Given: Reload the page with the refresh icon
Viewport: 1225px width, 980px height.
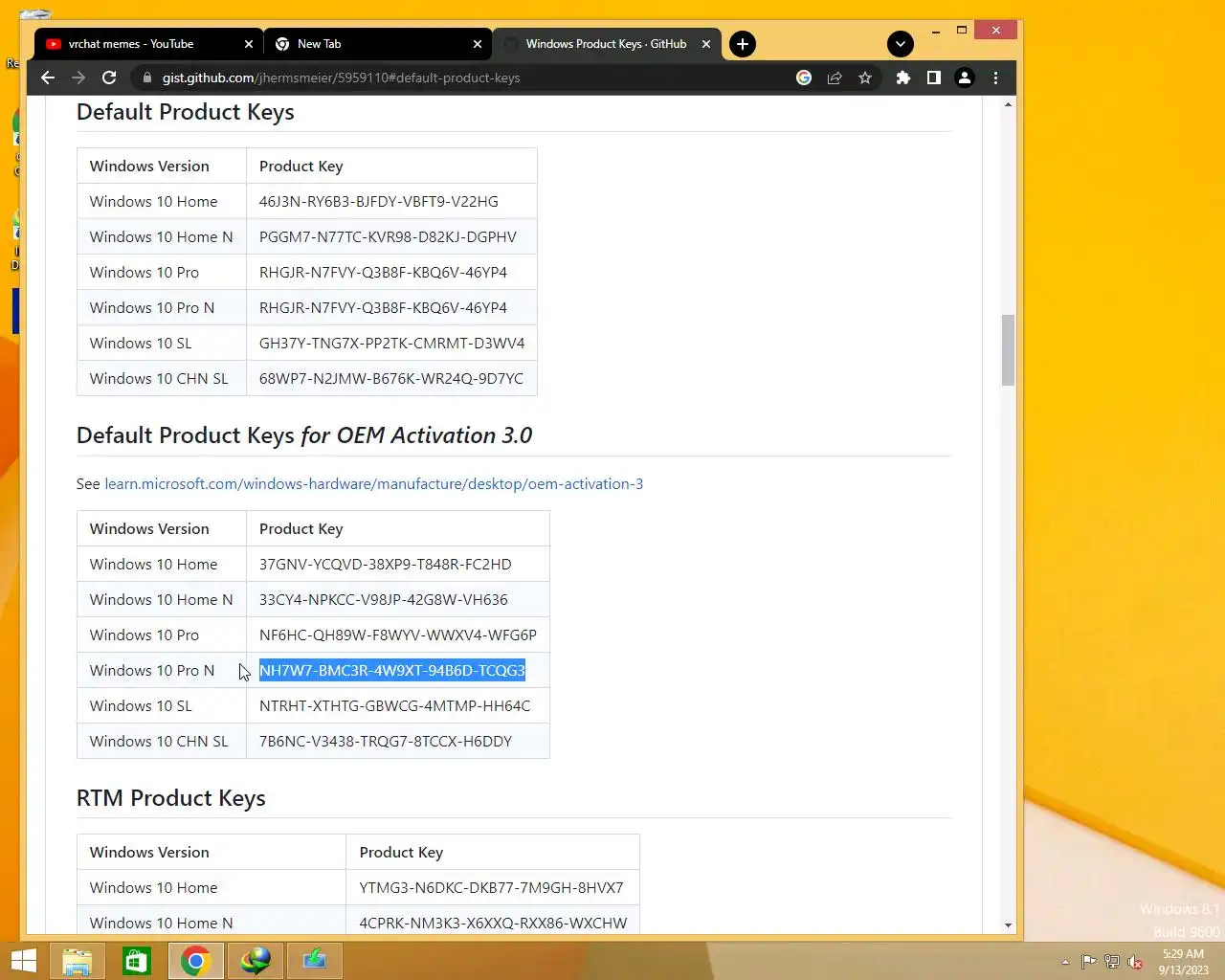Looking at the screenshot, I should tap(109, 78).
